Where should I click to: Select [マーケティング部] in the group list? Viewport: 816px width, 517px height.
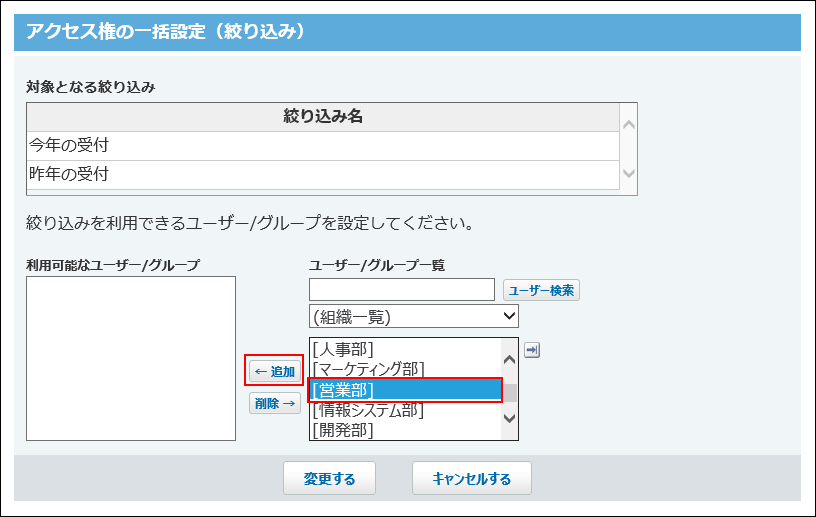pyautogui.click(x=405, y=369)
